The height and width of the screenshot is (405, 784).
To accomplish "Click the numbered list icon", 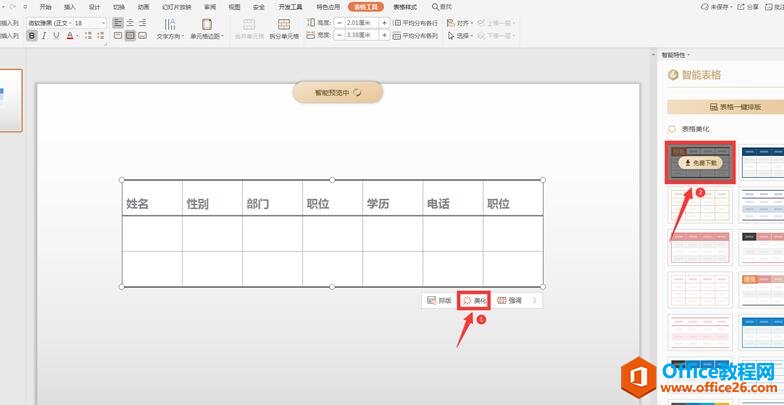I will [x=101, y=36].
